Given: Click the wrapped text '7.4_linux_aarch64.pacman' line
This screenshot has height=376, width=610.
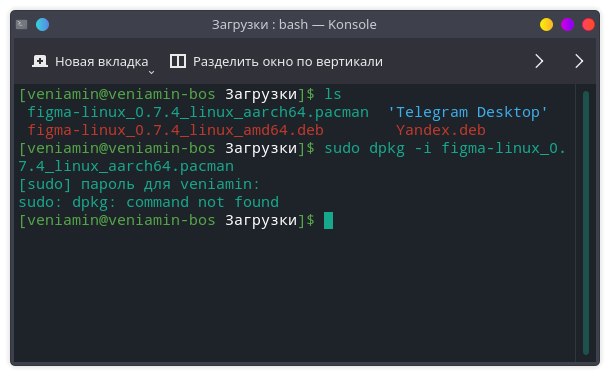Looking at the screenshot, I should [x=126, y=166].
